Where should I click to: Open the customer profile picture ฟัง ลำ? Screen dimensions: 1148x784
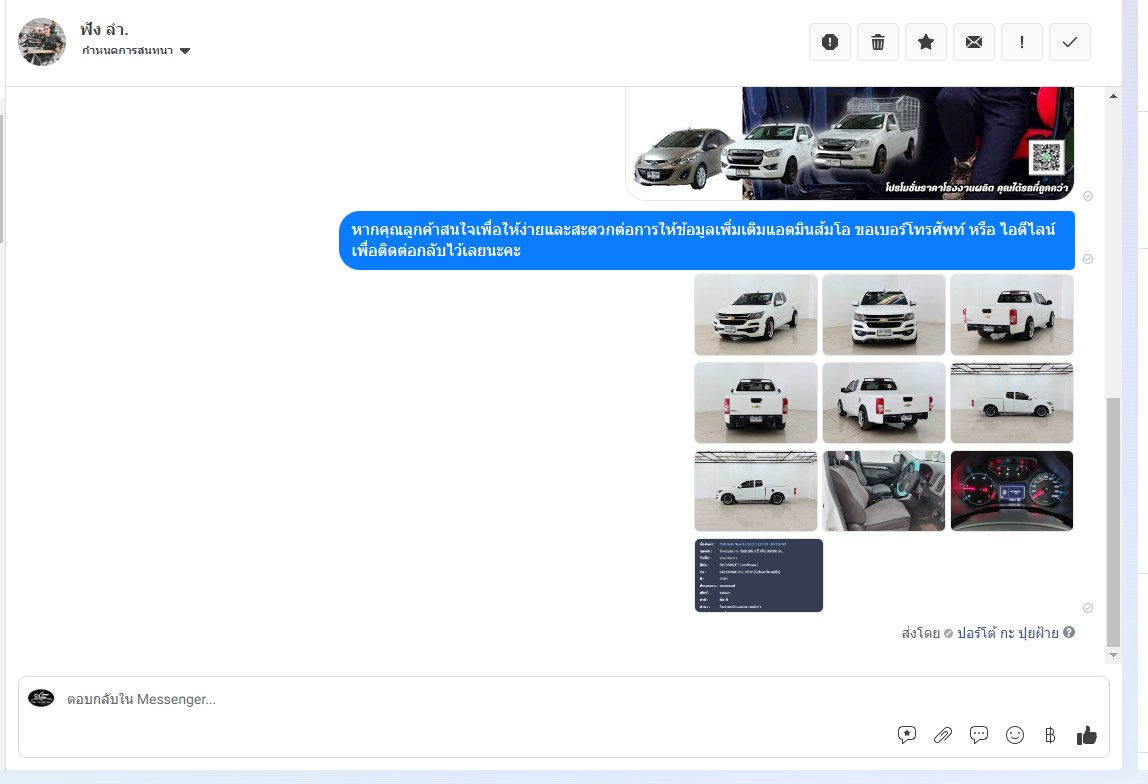42,42
